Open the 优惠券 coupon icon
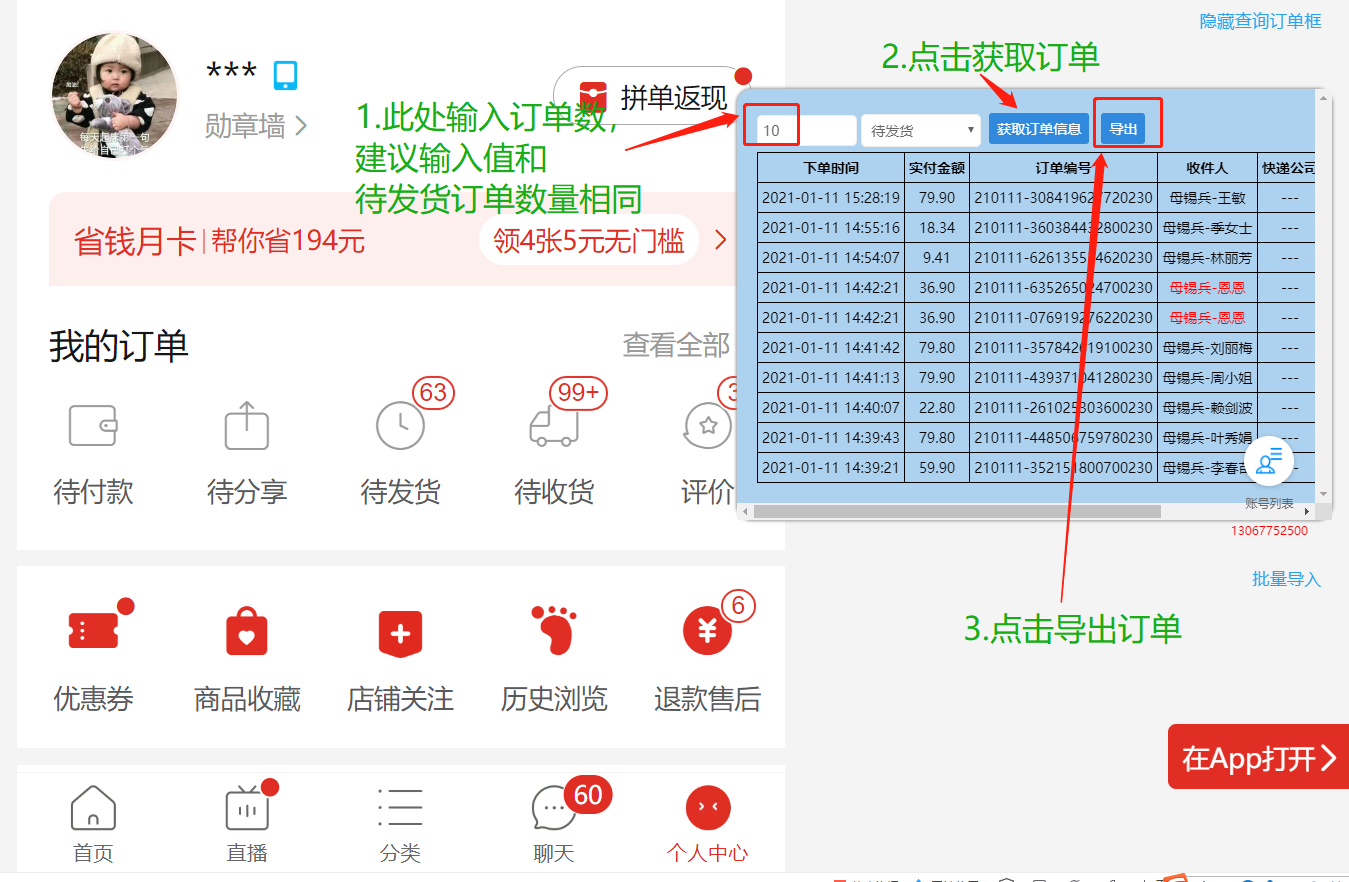This screenshot has width=1349, height=882. point(93,630)
